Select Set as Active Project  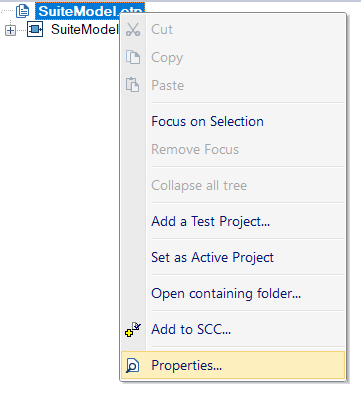[212, 257]
